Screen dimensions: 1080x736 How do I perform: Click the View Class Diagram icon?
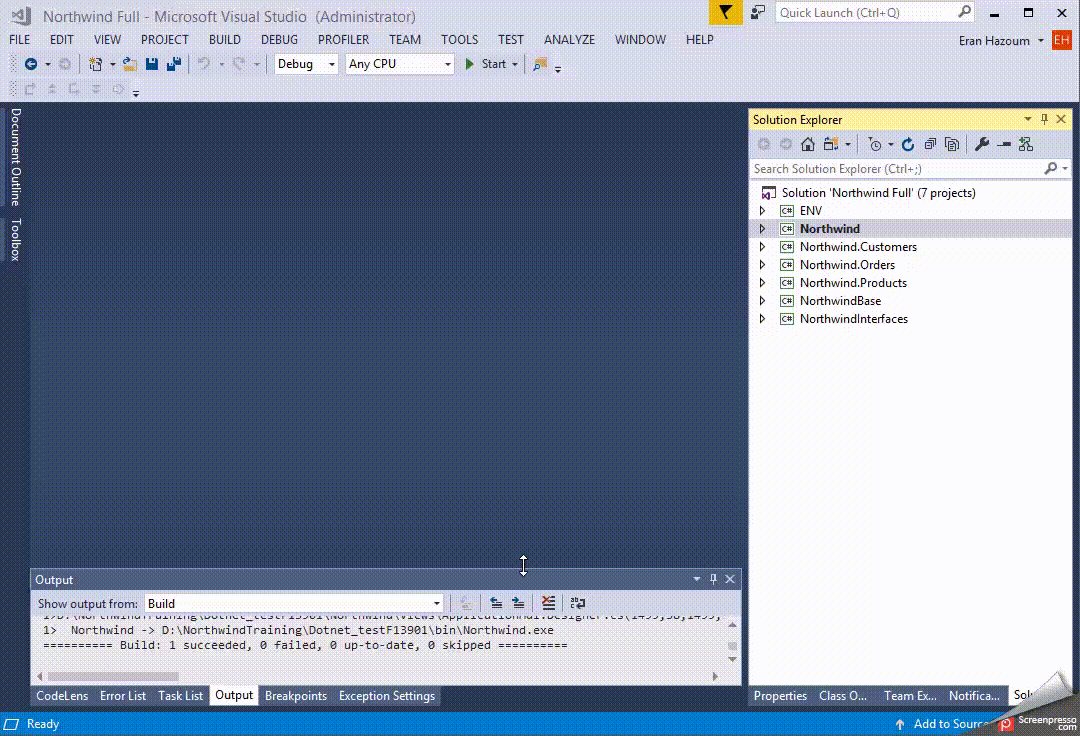pyautogui.click(x=1026, y=144)
